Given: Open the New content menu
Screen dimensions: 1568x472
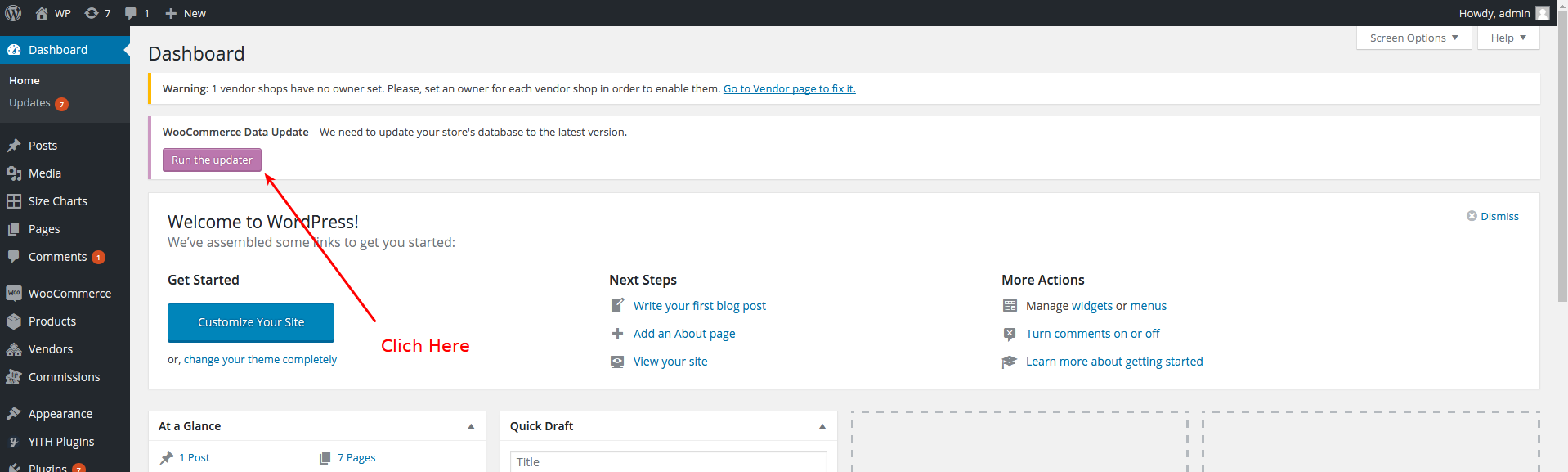Looking at the screenshot, I should (x=186, y=13).
